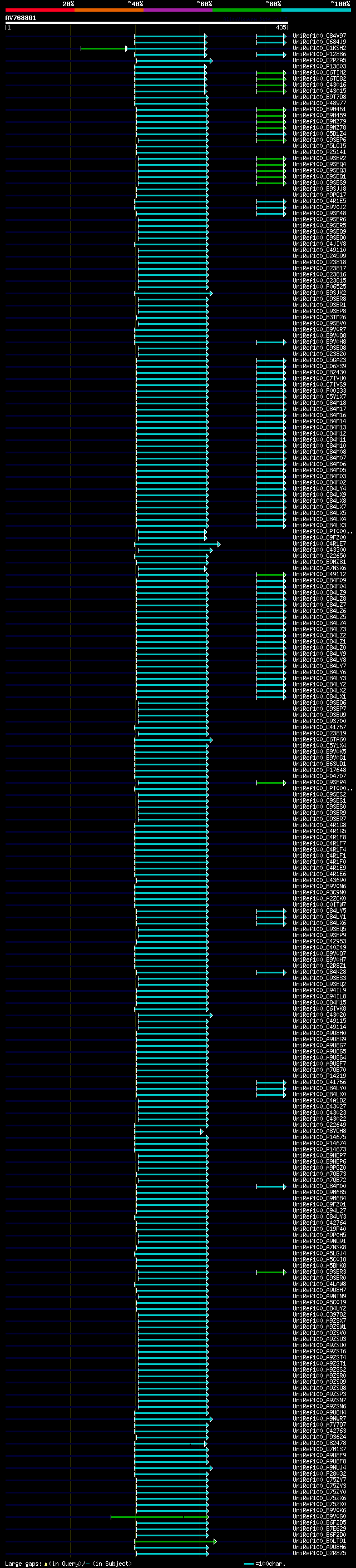Select UniRef100_Q5D1Z4 label

point(319,134)
